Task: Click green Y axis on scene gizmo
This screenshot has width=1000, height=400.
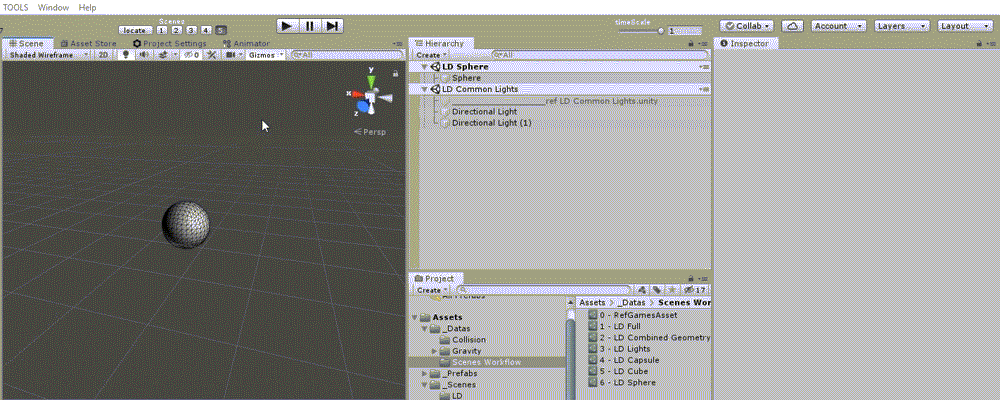Action: click(x=371, y=81)
